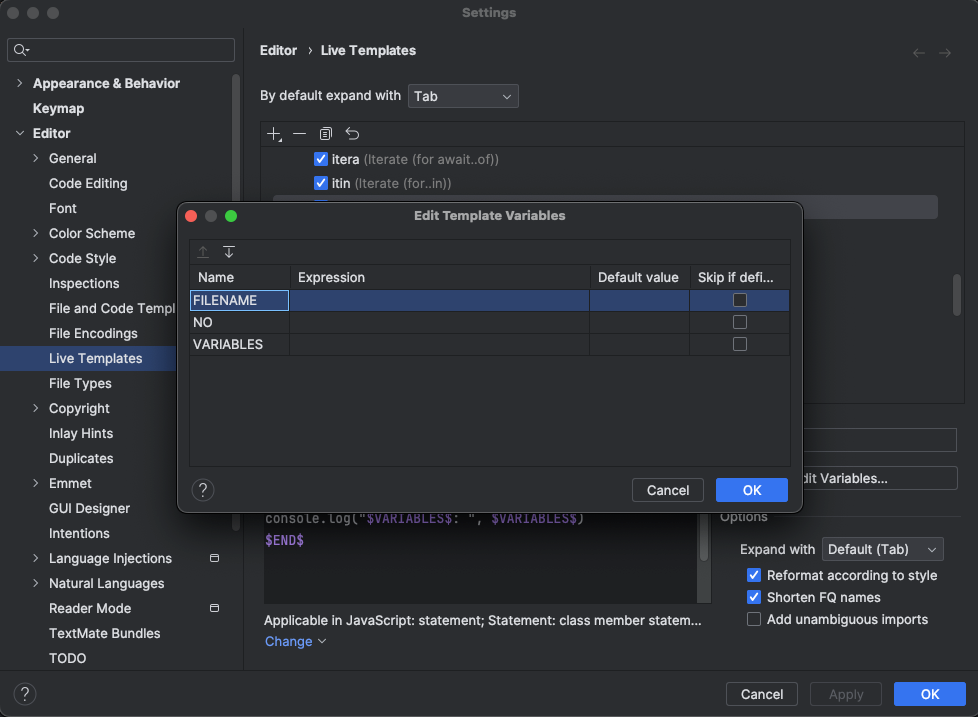Screen dimensions: 978x717
Task: Open the Change context dropdown link
Action: 296,642
